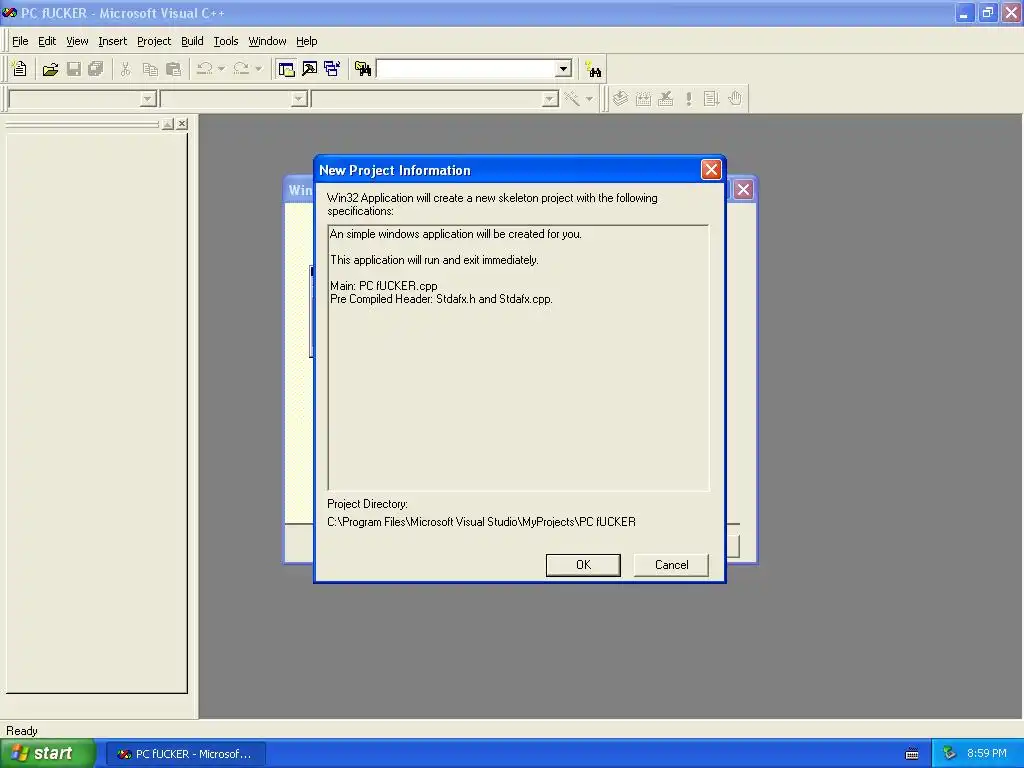Click the Redo arrow icon
This screenshot has height=768, width=1024.
[x=241, y=69]
